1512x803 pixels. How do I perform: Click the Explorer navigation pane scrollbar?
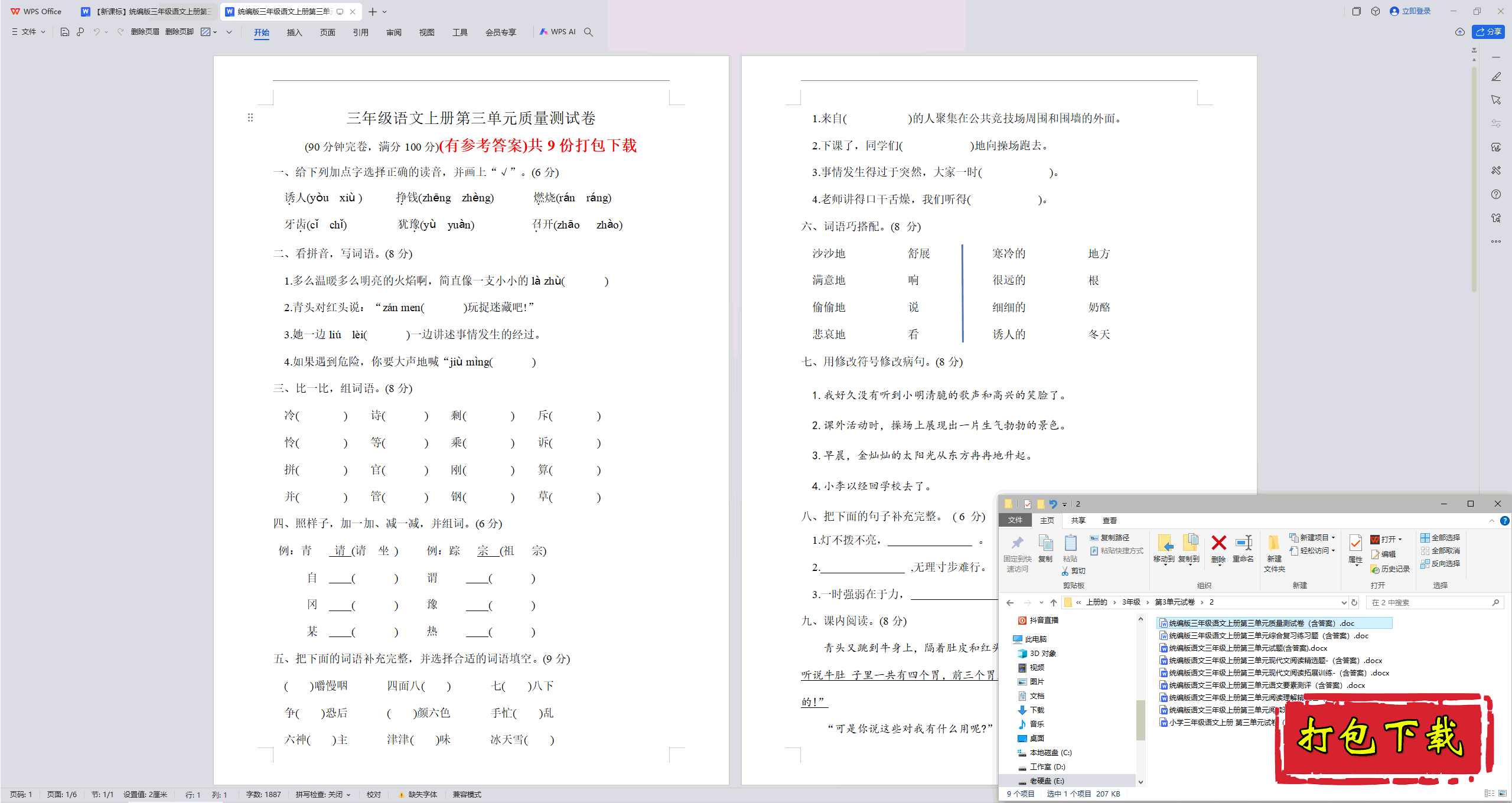[1140, 719]
